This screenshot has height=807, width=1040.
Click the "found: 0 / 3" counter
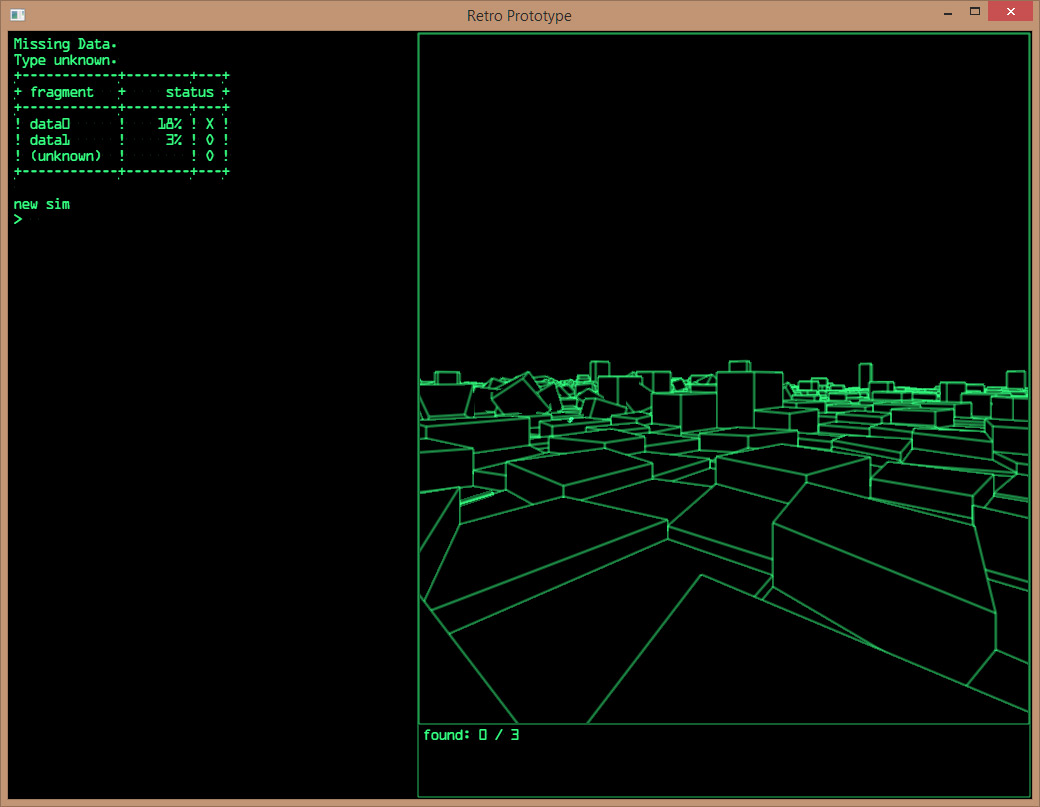point(470,735)
